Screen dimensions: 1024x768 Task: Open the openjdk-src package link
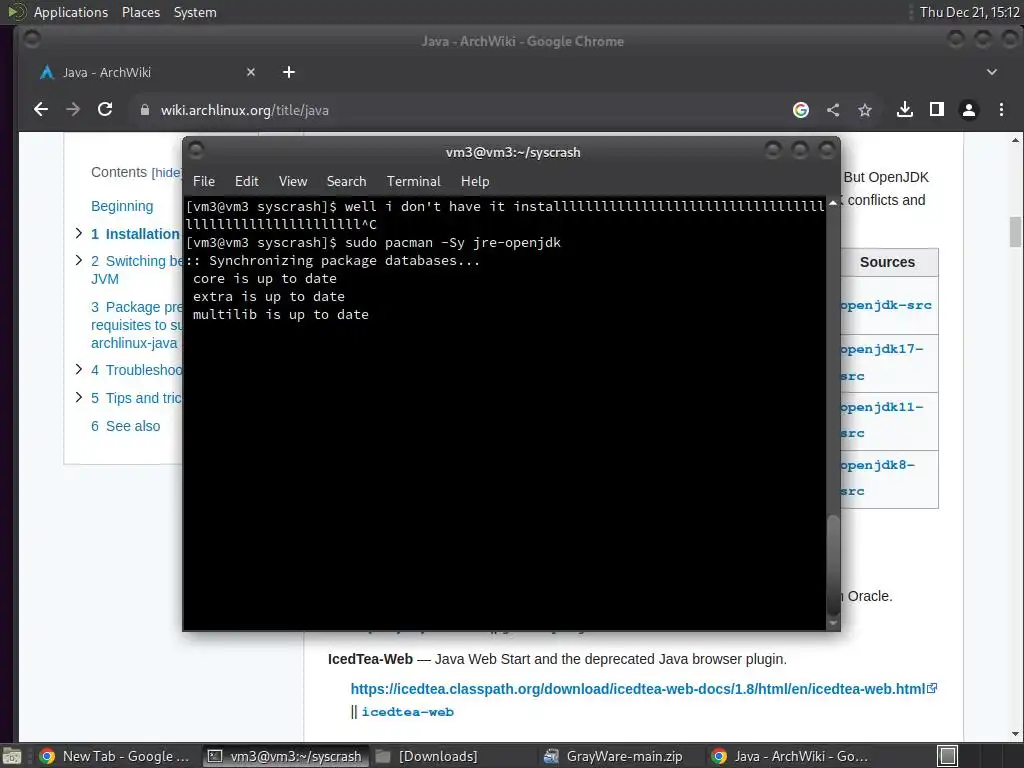(886, 305)
